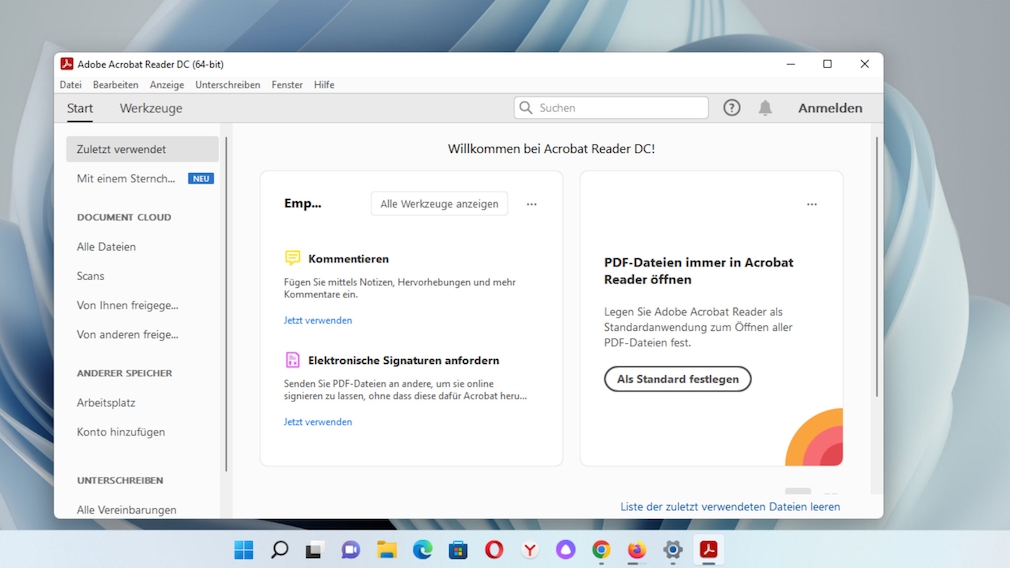Click the Elektronische Signaturen anfordern icon
The image size is (1010, 568).
coord(292,360)
